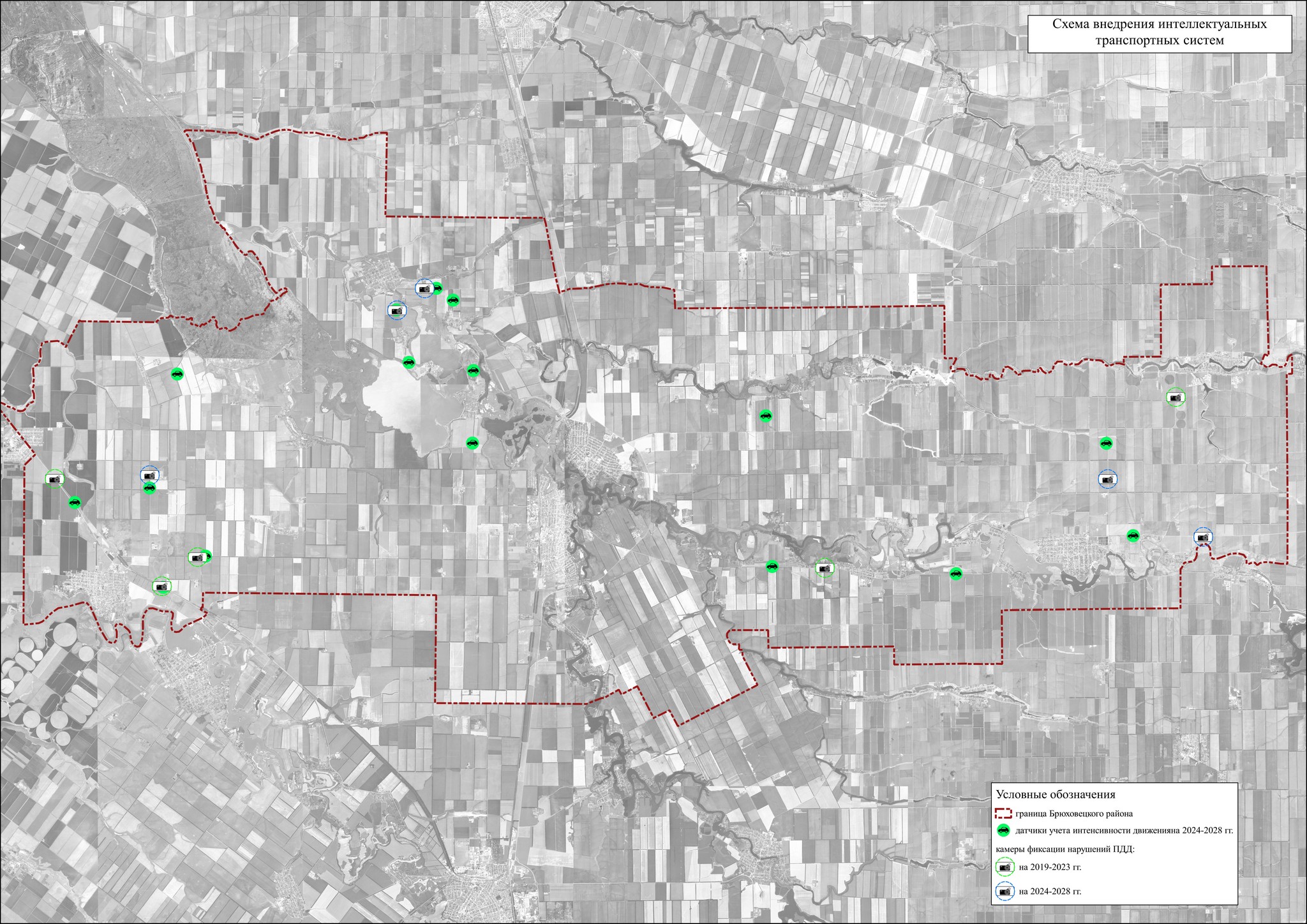Click the 'Условные обозначения' legend heading

[1056, 794]
